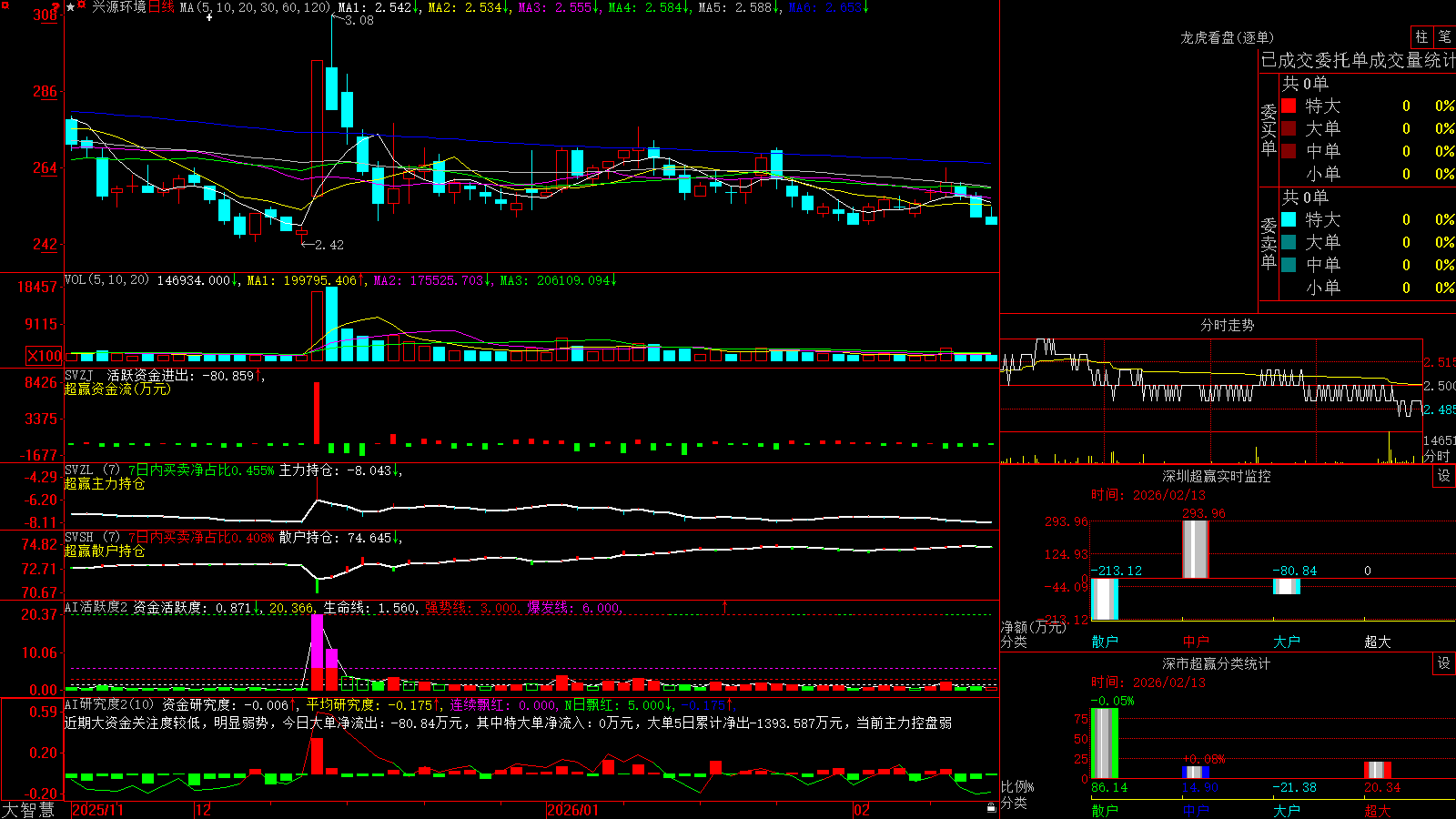
Task: Click the 分时走势 panel title
Action: click(1227, 325)
